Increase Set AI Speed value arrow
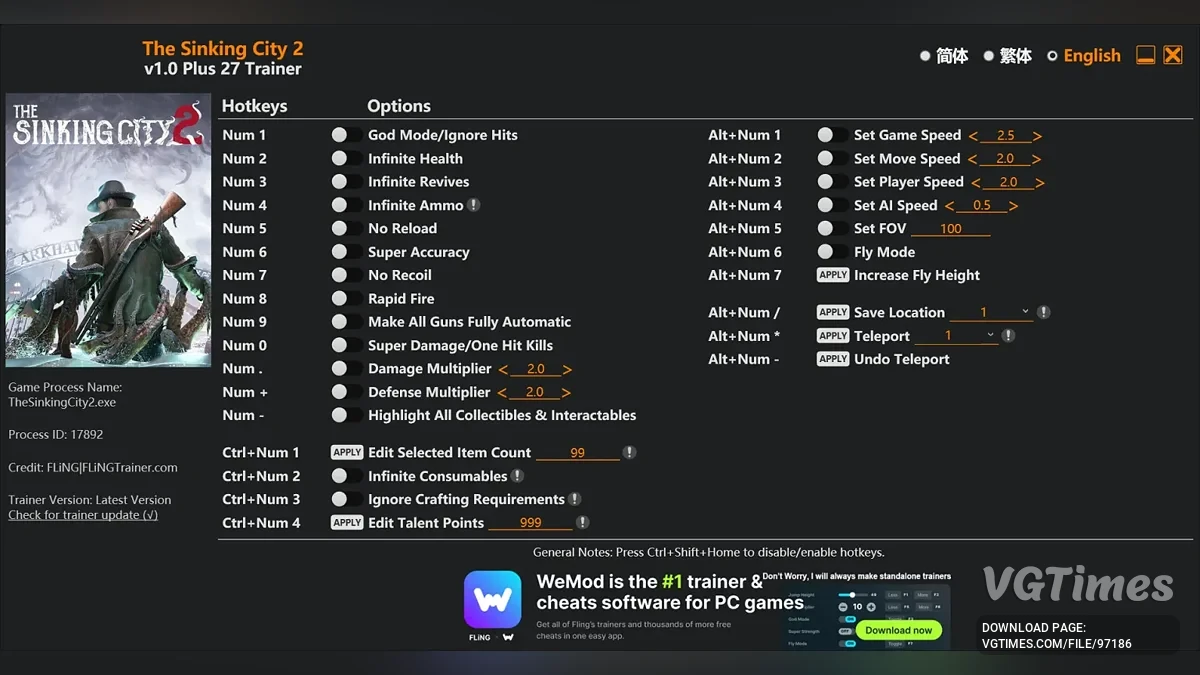 [x=1014, y=205]
